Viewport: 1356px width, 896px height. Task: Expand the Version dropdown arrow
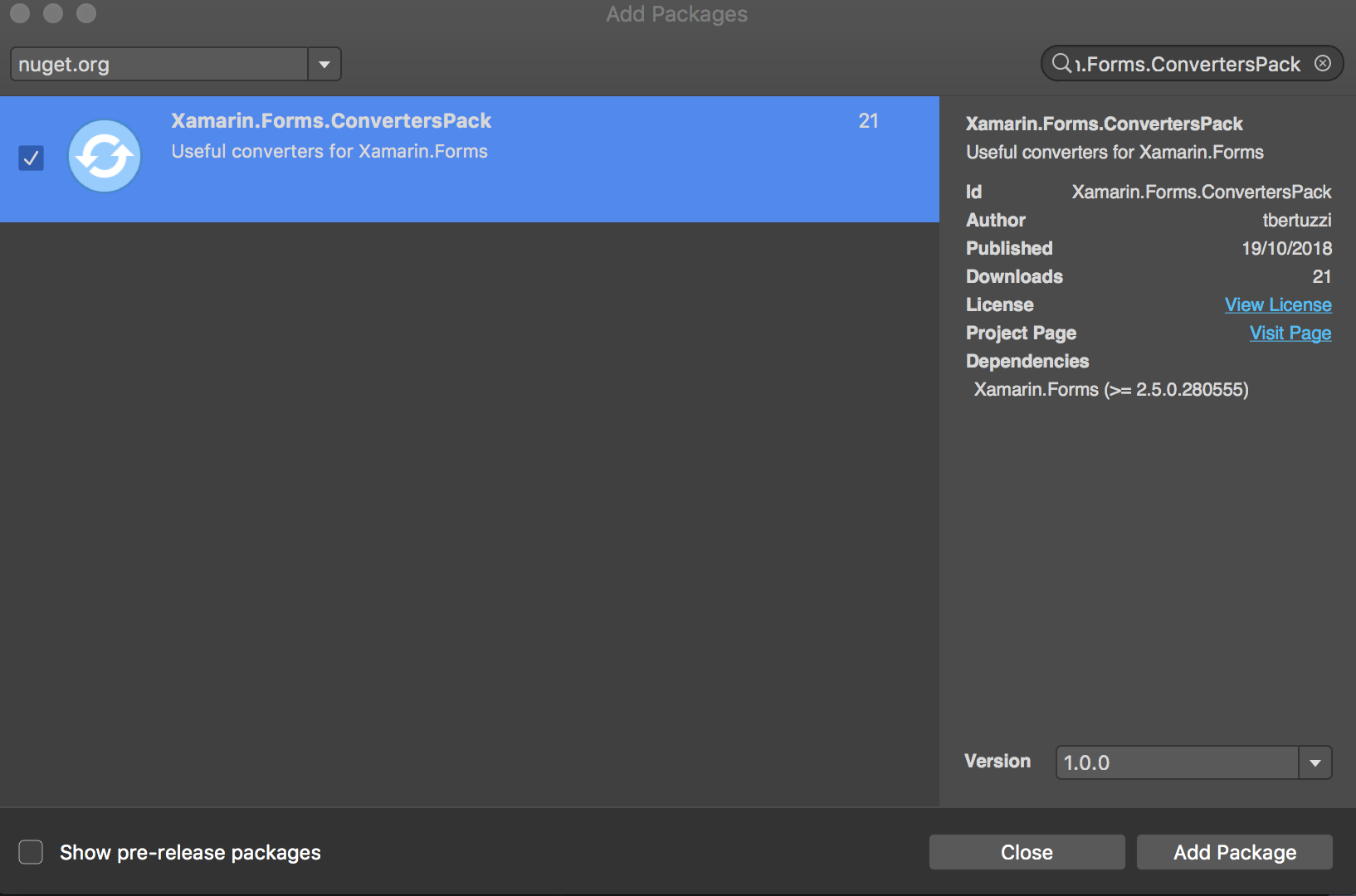(x=1315, y=762)
